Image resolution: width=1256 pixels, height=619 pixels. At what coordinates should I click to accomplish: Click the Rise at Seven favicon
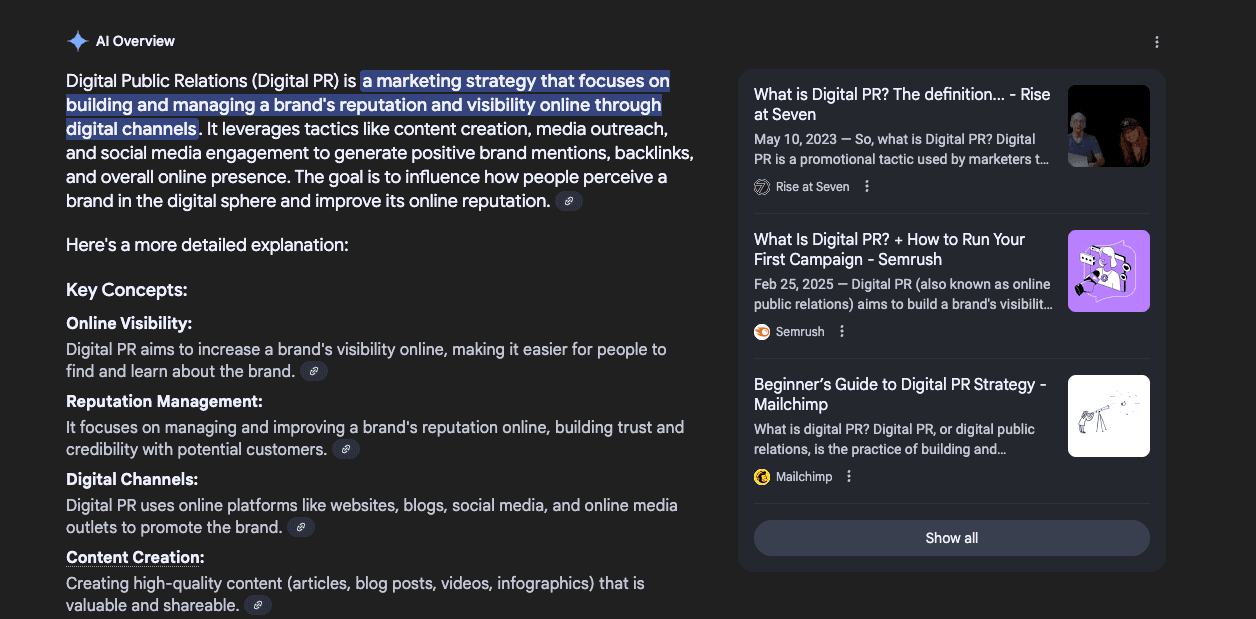click(762, 187)
